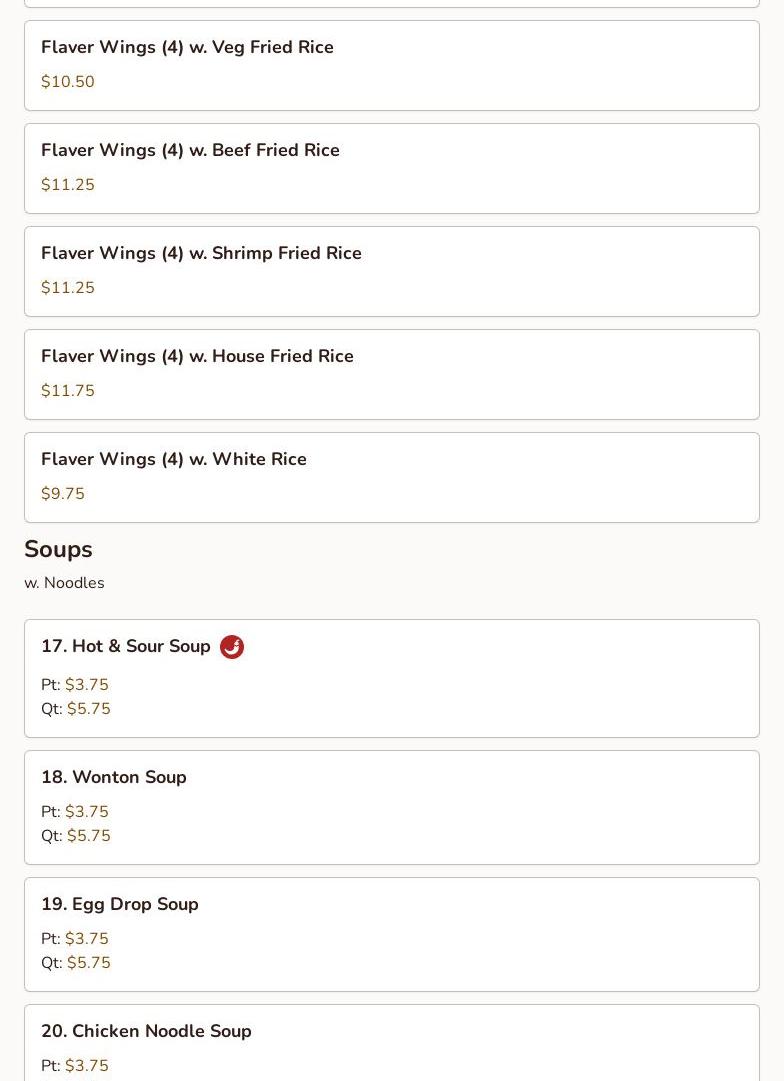This screenshot has width=784, height=1081.
Task: Choose the pint size of Egg Drop Soup
Action: pyautogui.click(x=86, y=939)
